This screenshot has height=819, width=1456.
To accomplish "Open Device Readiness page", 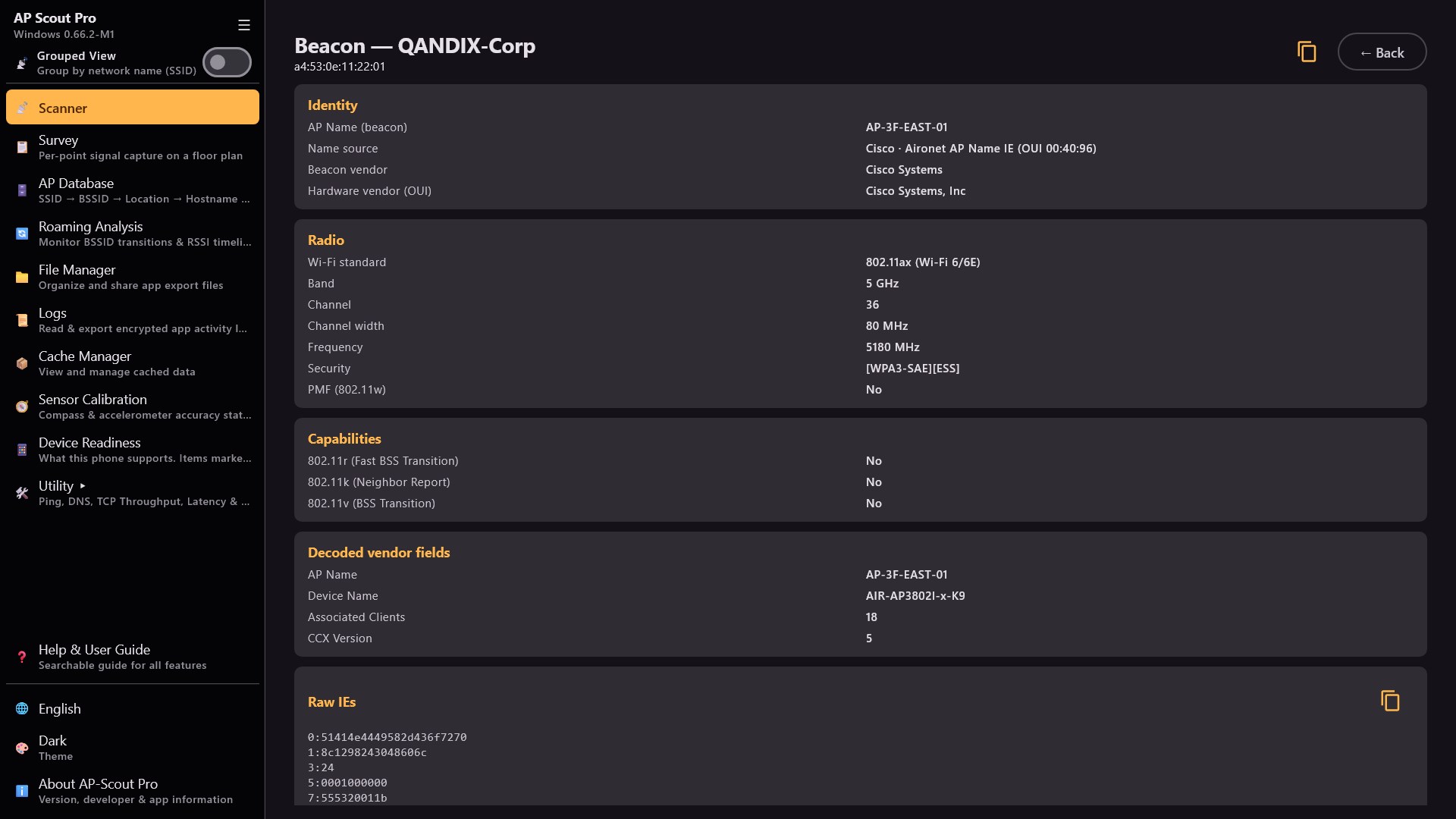I will tap(133, 450).
